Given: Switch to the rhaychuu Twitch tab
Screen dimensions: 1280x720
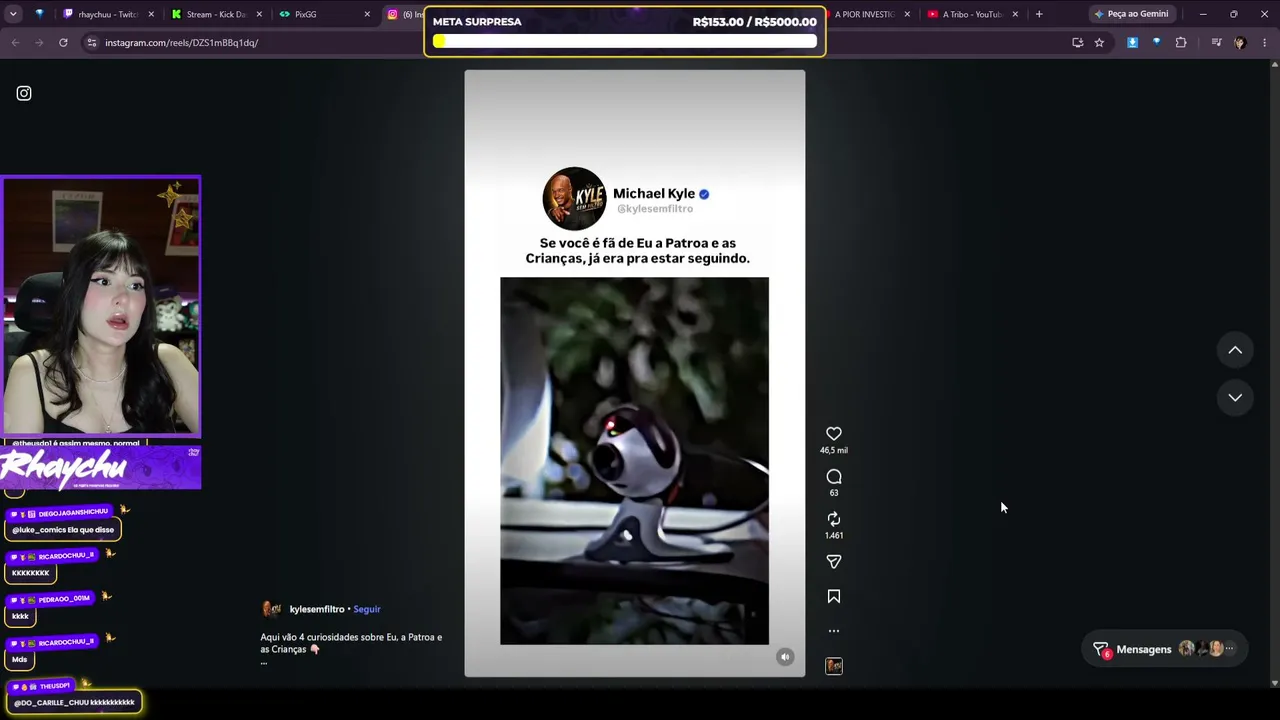Looking at the screenshot, I should pos(108,14).
